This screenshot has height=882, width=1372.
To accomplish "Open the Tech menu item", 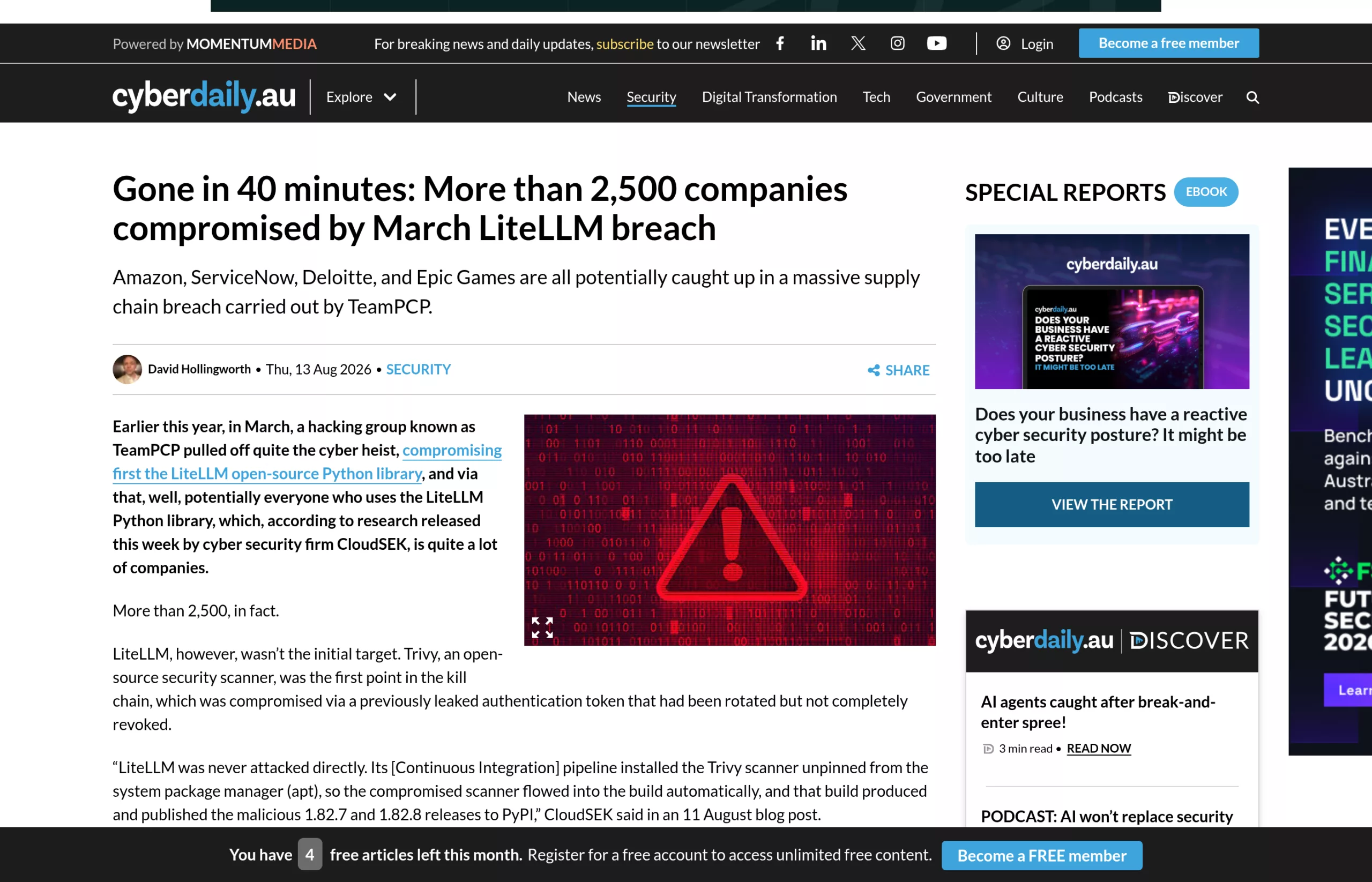I will (x=876, y=98).
